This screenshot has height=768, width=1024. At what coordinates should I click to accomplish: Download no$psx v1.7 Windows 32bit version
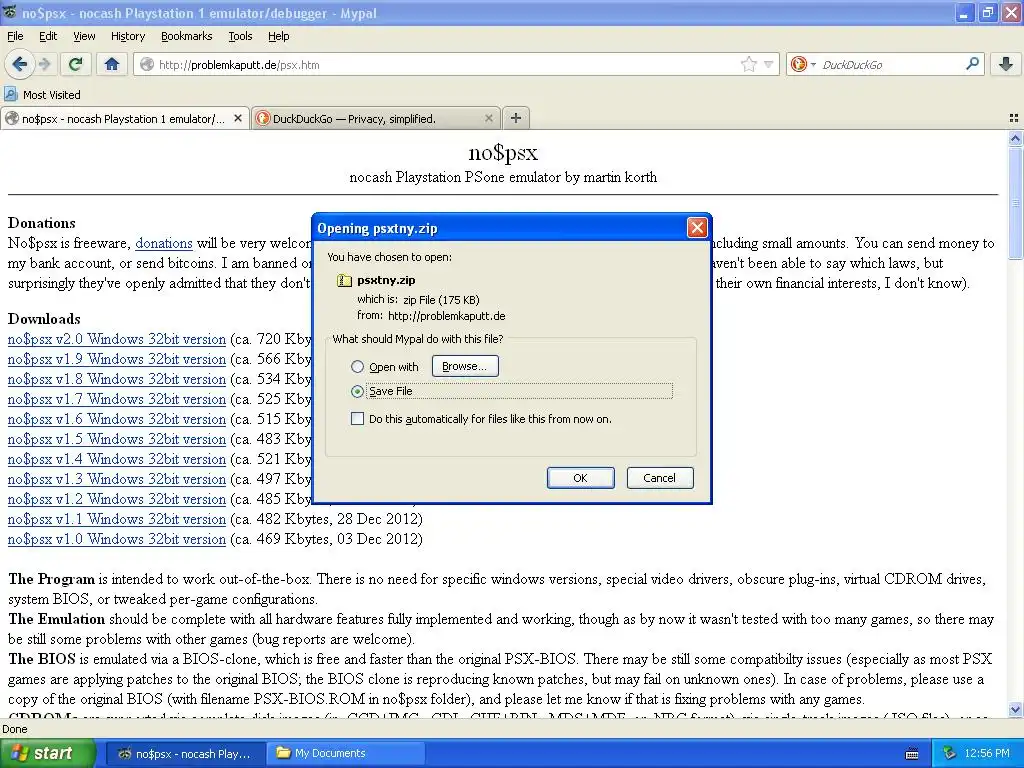(x=117, y=399)
